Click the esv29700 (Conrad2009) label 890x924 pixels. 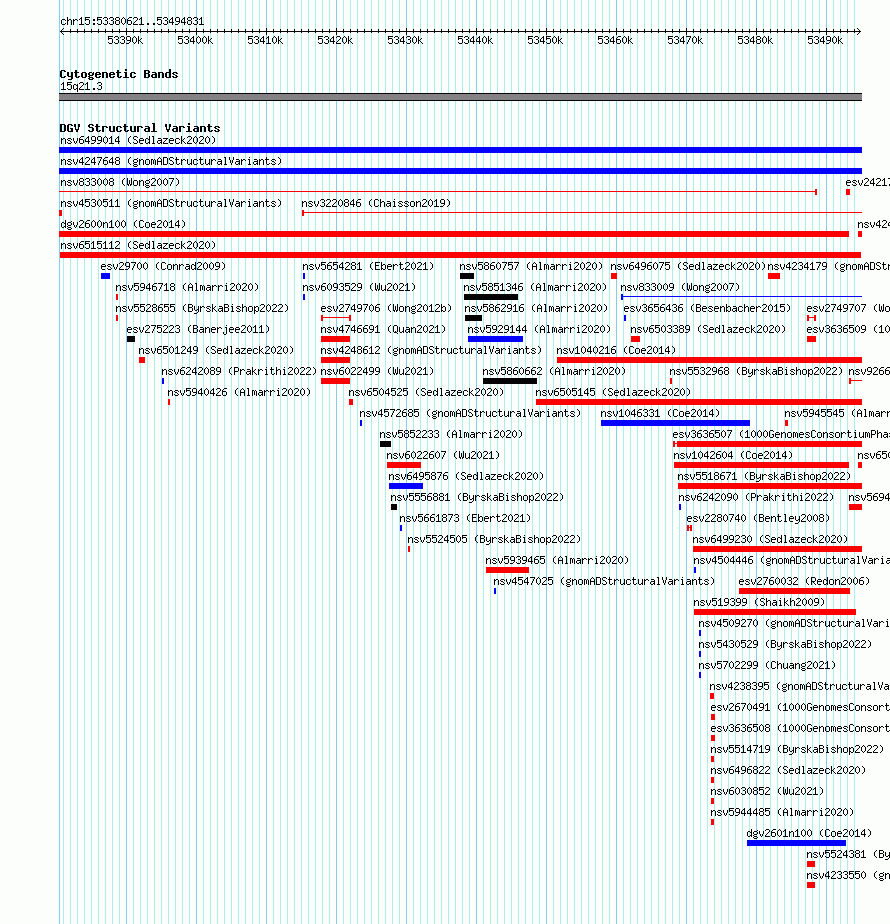click(163, 266)
